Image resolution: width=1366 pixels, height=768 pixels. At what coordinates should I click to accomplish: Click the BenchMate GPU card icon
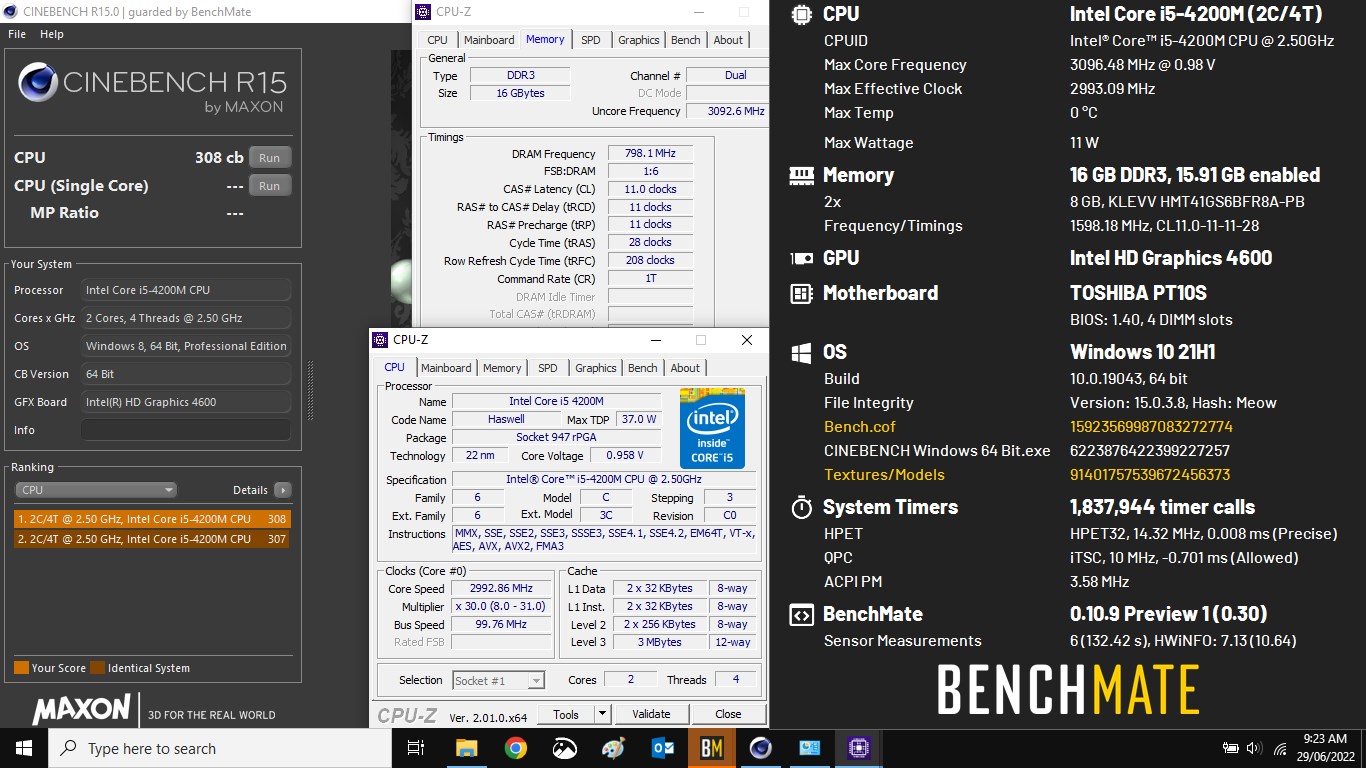pos(801,258)
